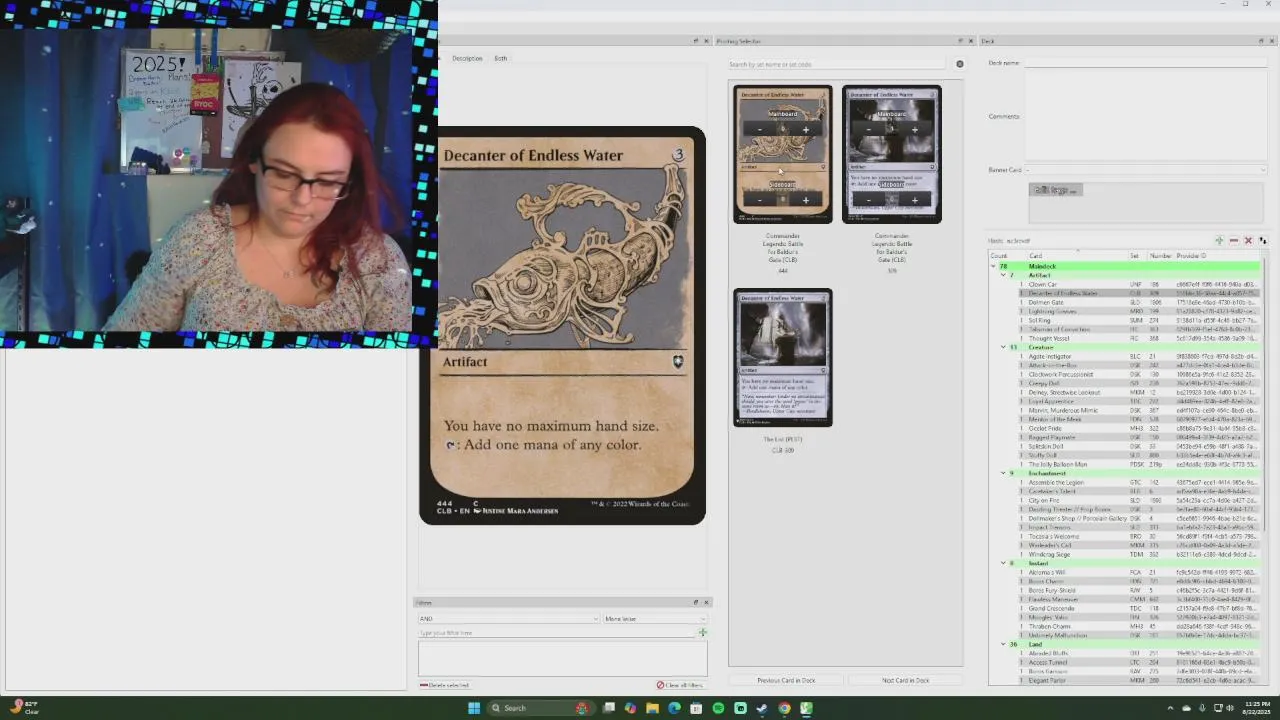Open File Explorer from the taskbar
1280x720 pixels.
652,708
